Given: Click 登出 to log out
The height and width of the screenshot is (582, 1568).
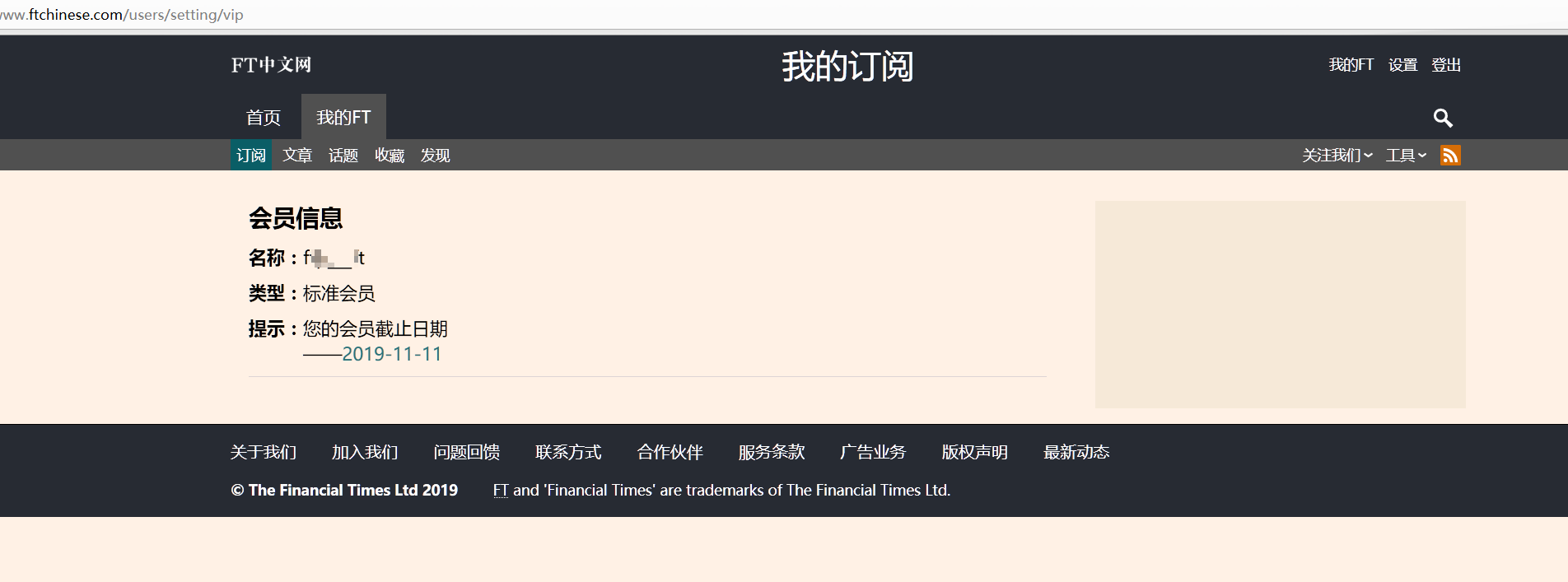Looking at the screenshot, I should click(x=1446, y=65).
